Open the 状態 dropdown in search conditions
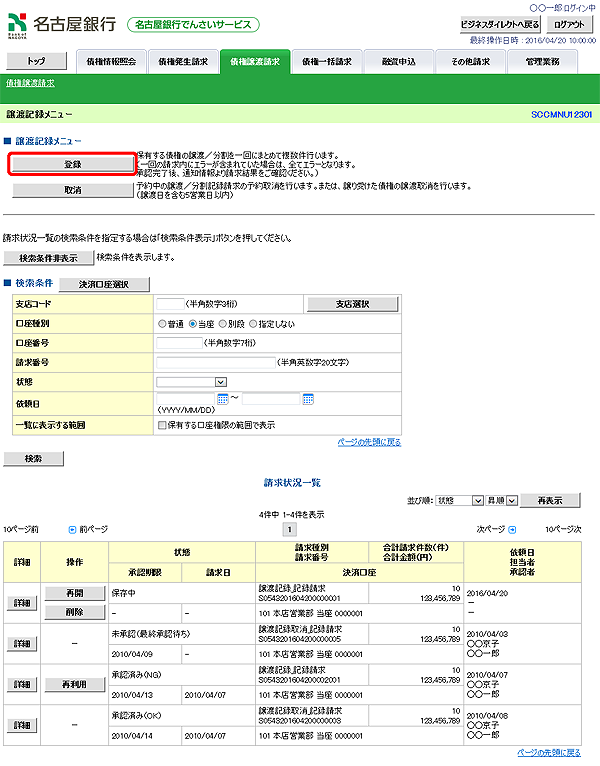Viewport: 600px width, 766px height. pos(192,382)
